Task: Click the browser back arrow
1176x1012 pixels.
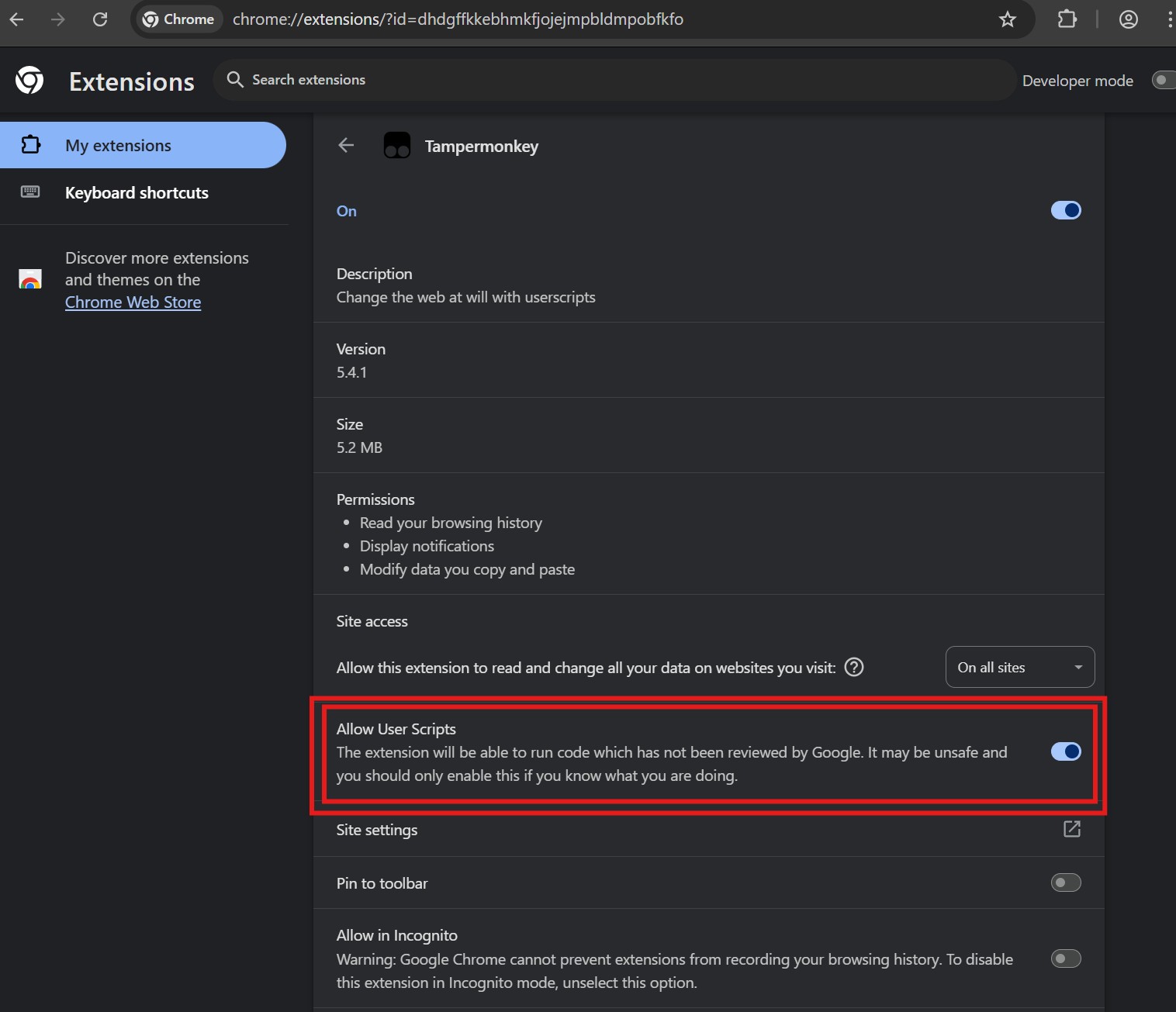Action: (x=17, y=19)
